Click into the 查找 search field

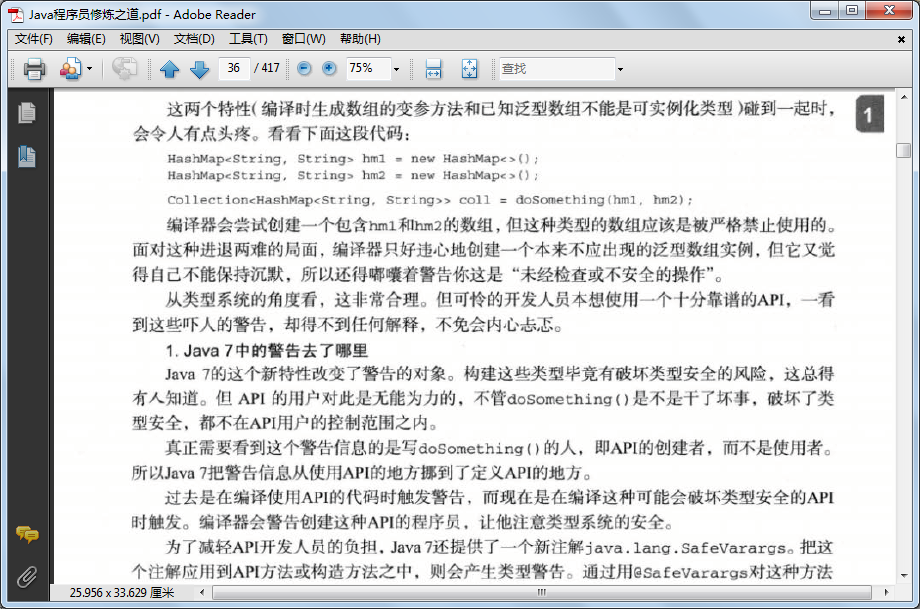point(556,69)
